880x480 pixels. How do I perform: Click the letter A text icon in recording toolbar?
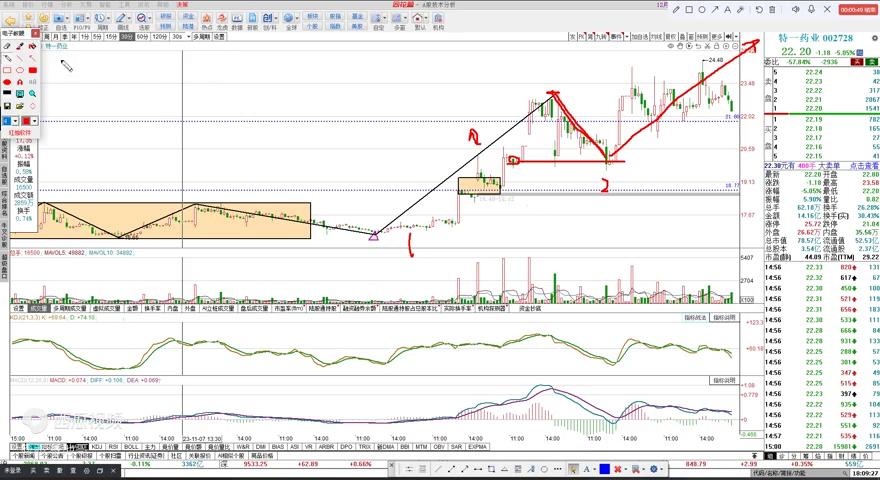pos(728,10)
